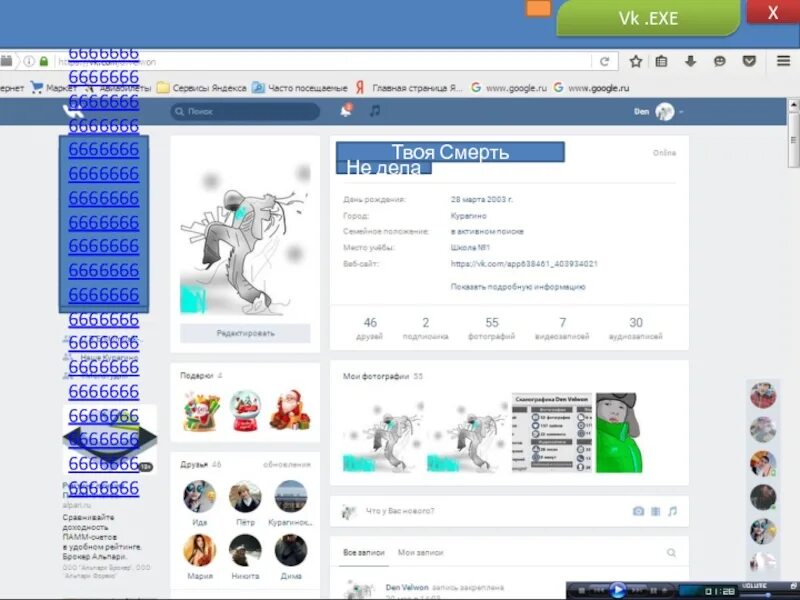800x600 pixels.
Task: Search wall posts with the magnifier icon
Action: point(671,553)
